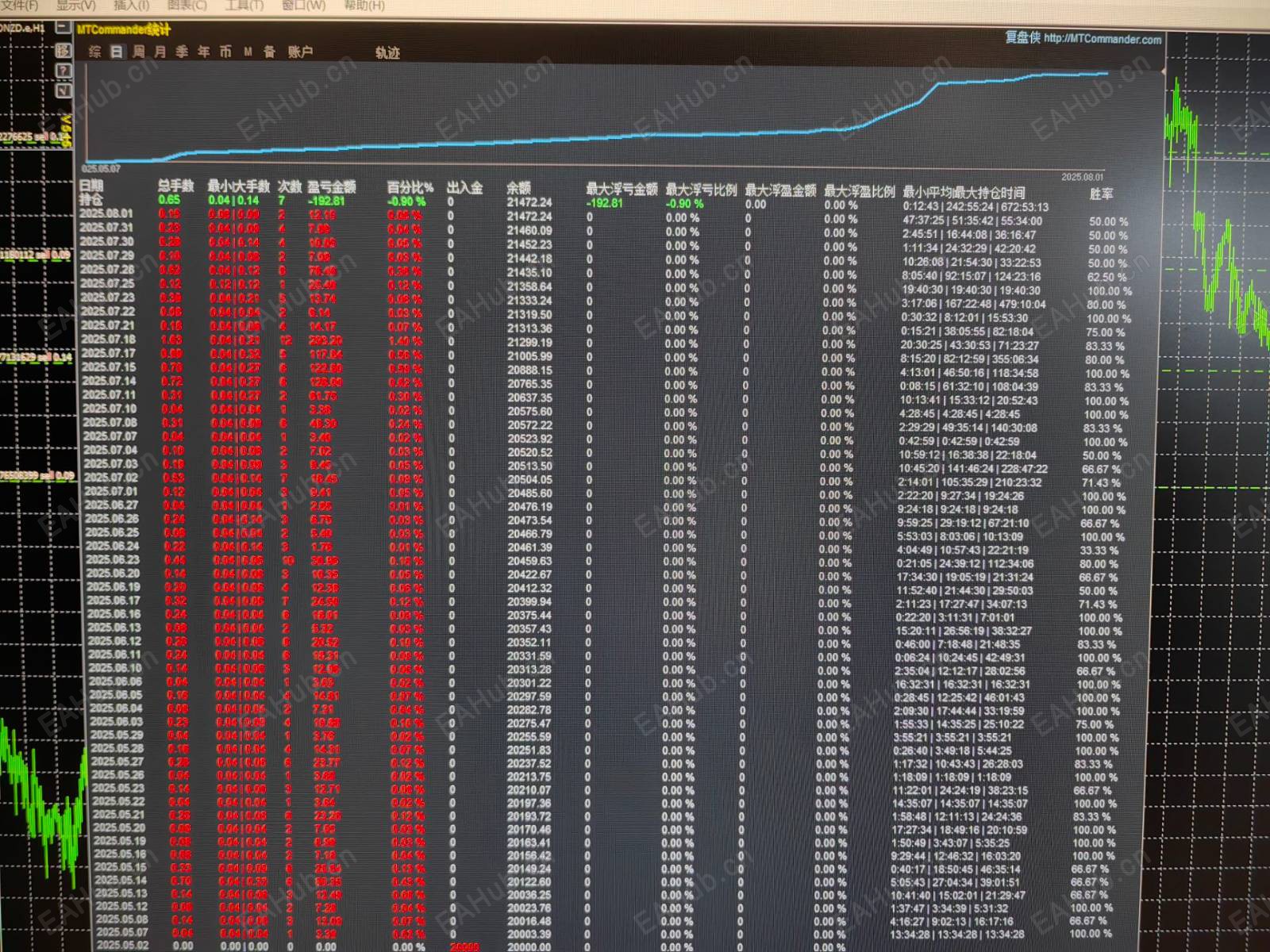The width and height of the screenshot is (1270, 952).
Task: Select the 日 daily statistics tab
Action: 117,52
